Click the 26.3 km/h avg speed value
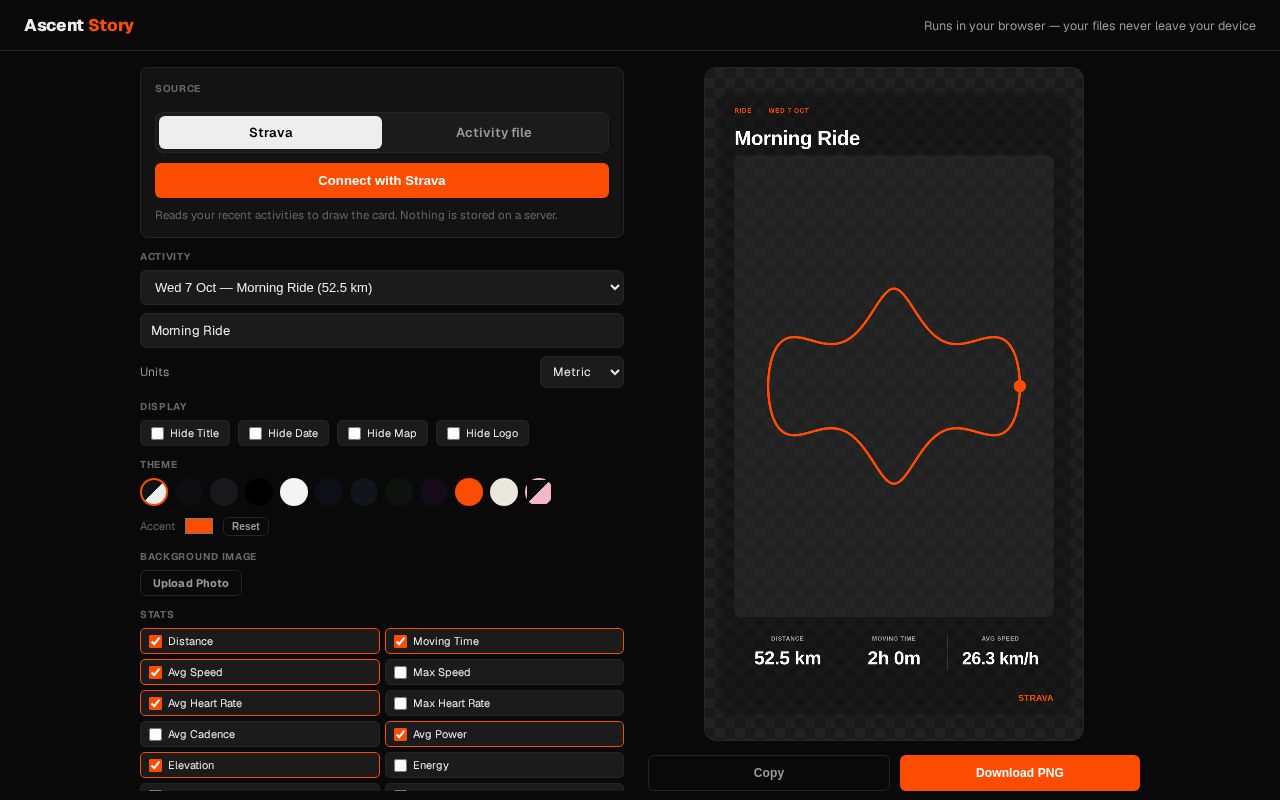 click(x=1000, y=658)
